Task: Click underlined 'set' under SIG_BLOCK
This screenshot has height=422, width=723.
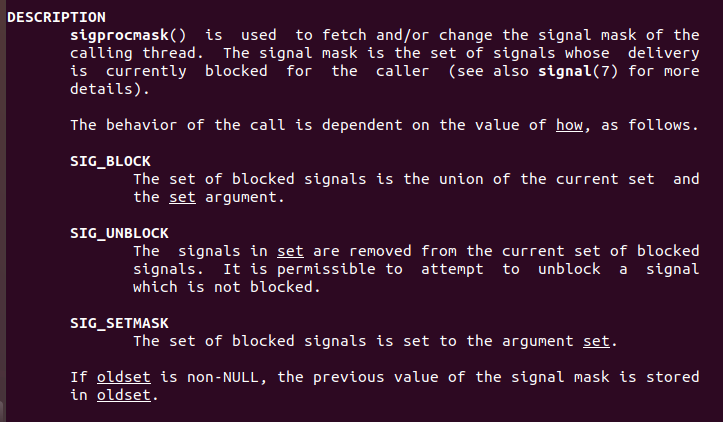Action: (x=180, y=197)
